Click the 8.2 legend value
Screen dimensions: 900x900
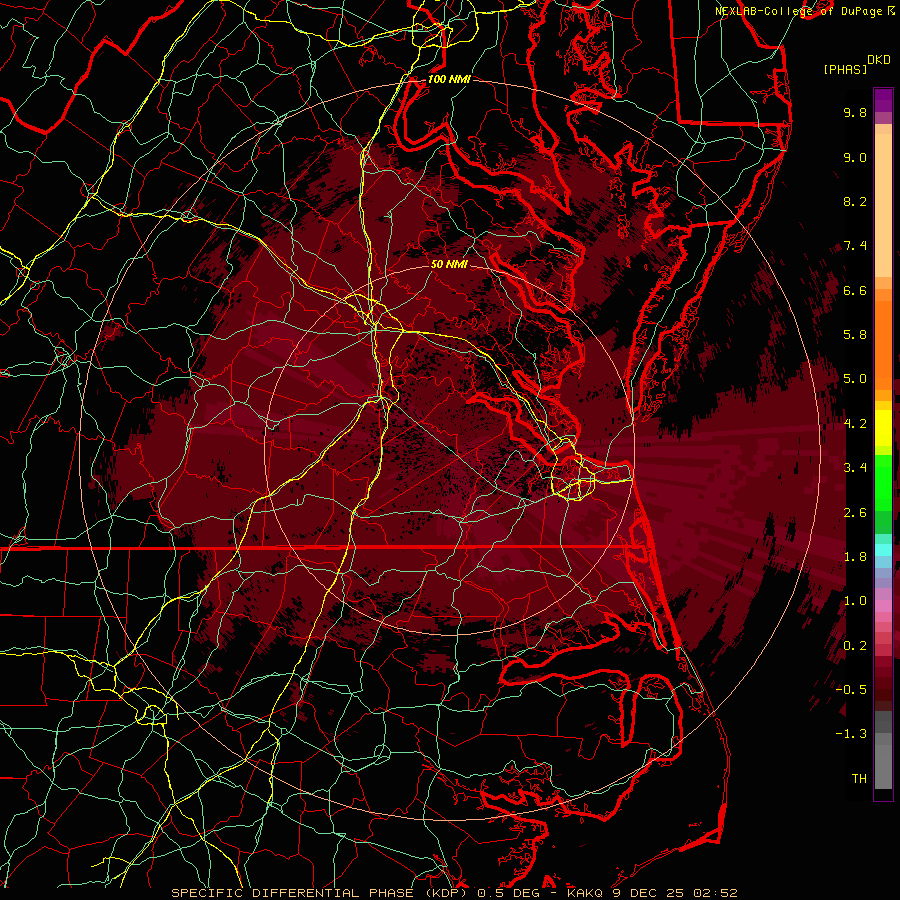(x=855, y=201)
